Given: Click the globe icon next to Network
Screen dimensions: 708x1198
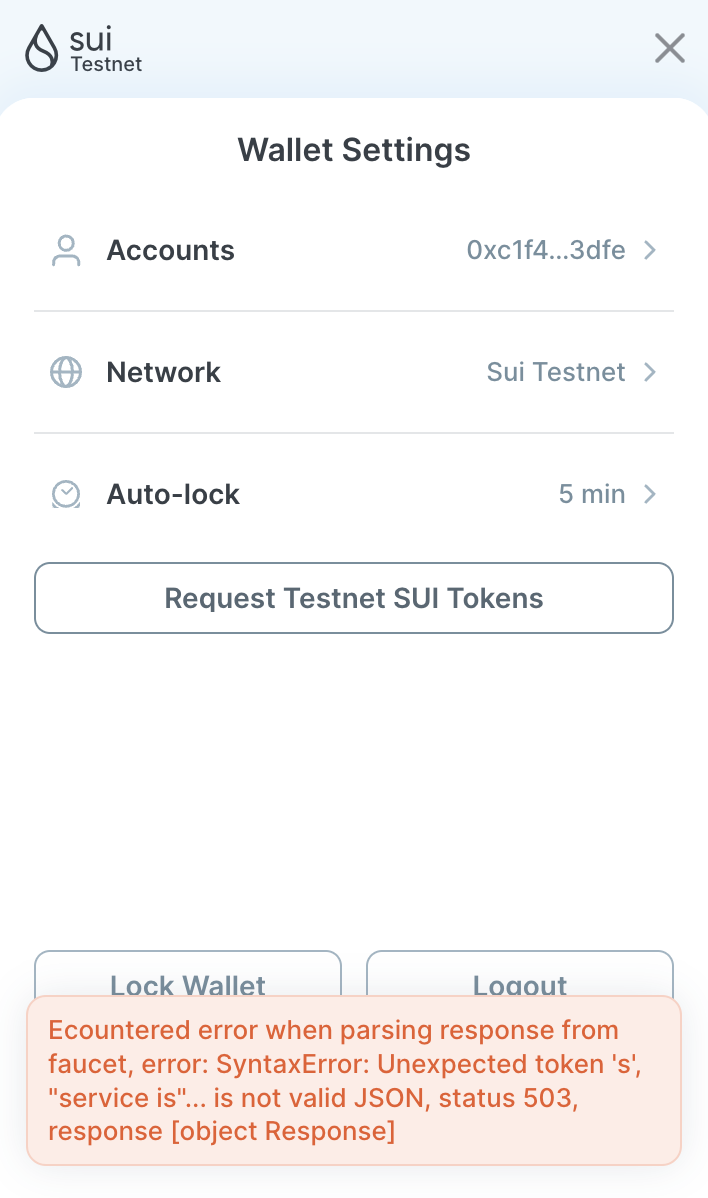Looking at the screenshot, I should [x=65, y=372].
